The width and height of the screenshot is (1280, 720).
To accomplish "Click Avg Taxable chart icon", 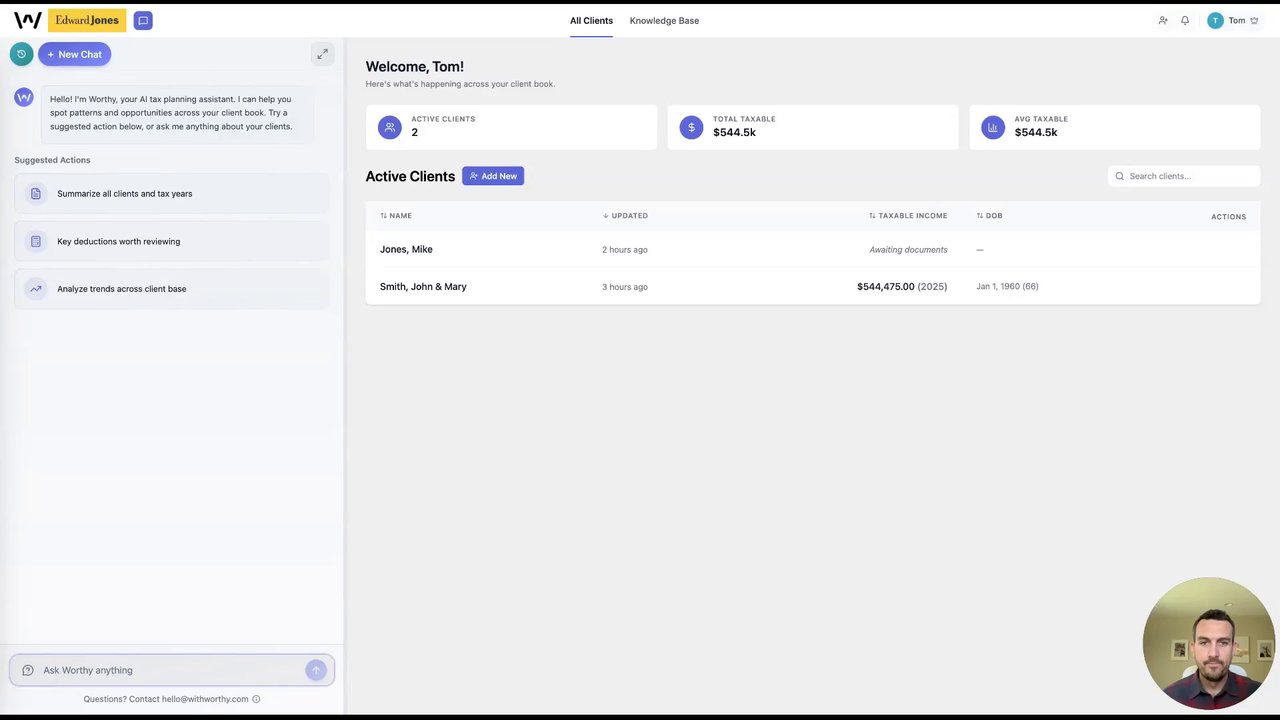I will pos(993,127).
